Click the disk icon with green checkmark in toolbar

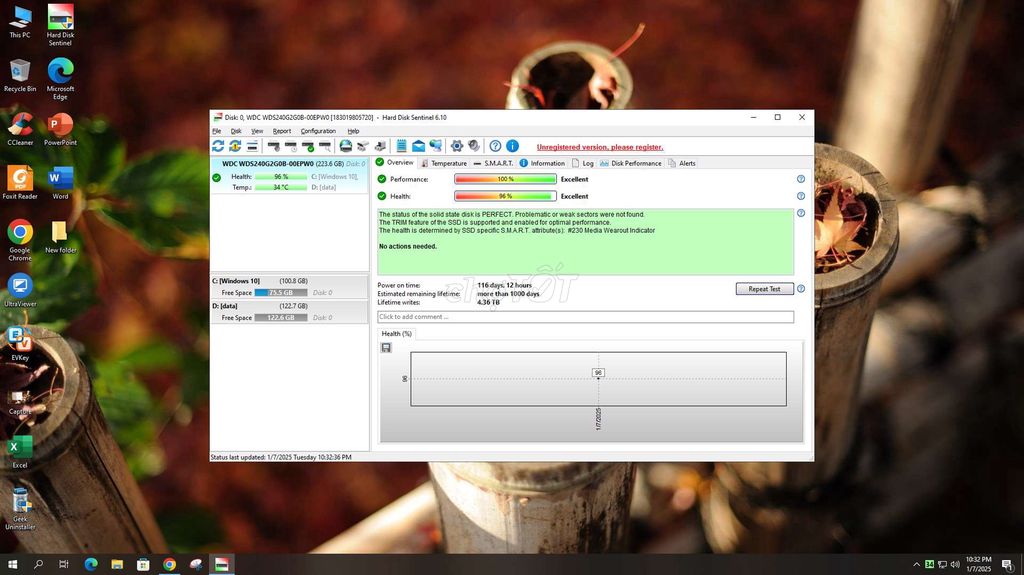tap(308, 146)
